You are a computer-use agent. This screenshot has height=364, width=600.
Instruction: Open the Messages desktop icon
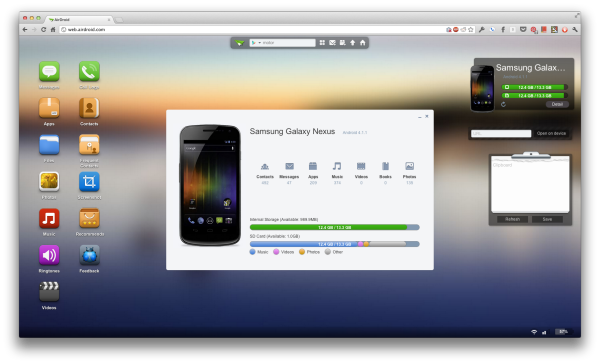49,71
